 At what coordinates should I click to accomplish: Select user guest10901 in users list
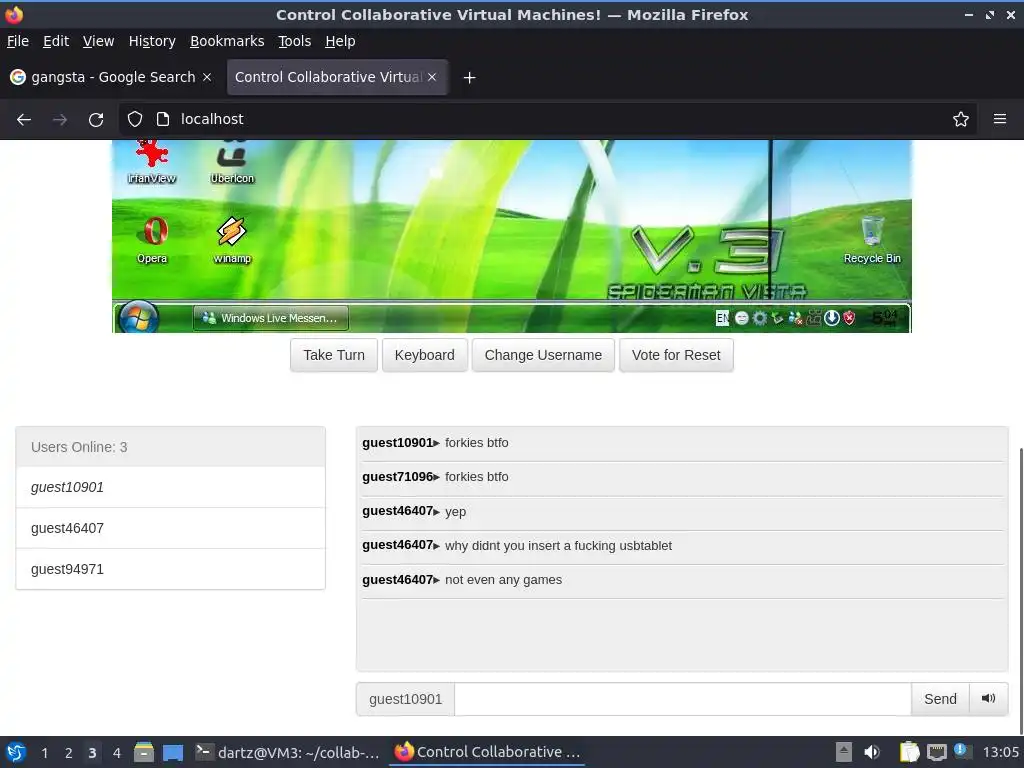(170, 487)
